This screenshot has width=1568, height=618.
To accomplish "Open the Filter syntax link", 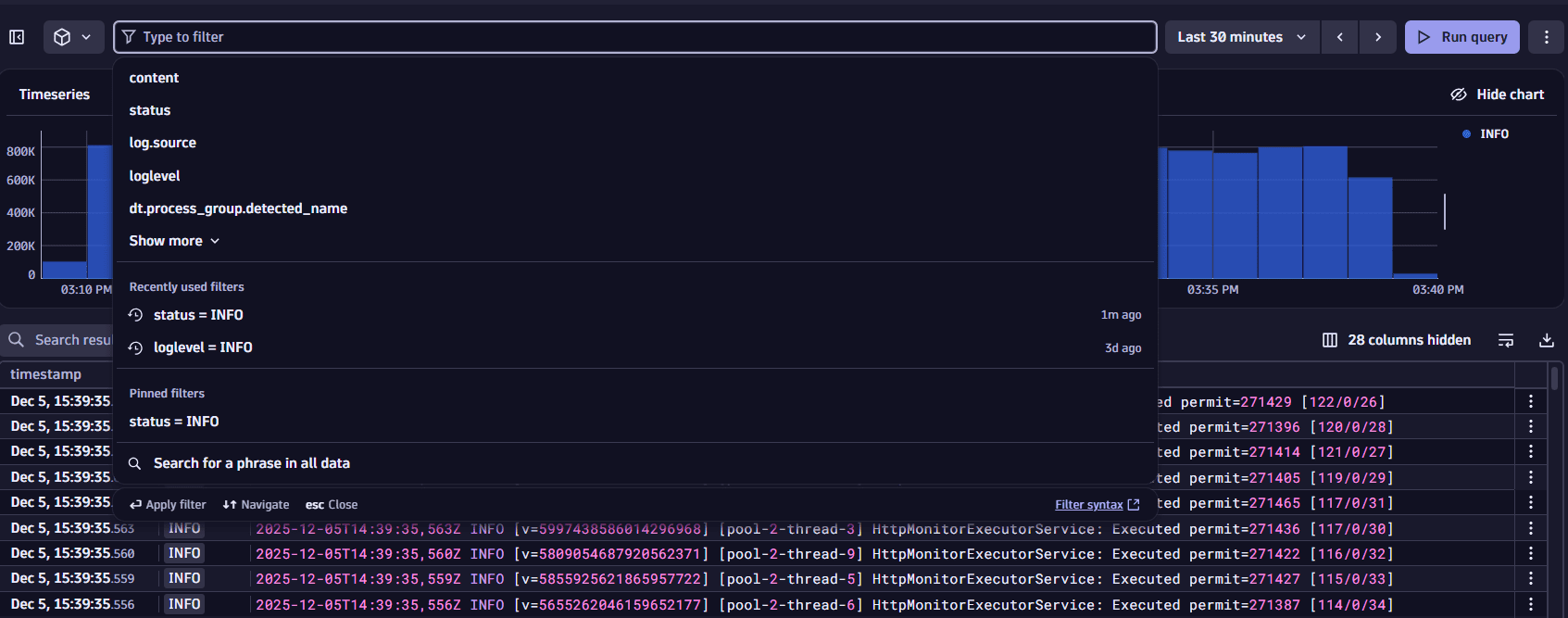I will point(1097,505).
